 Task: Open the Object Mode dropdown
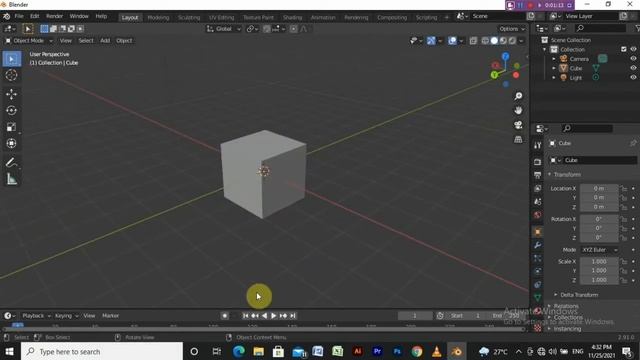[x=29, y=41]
